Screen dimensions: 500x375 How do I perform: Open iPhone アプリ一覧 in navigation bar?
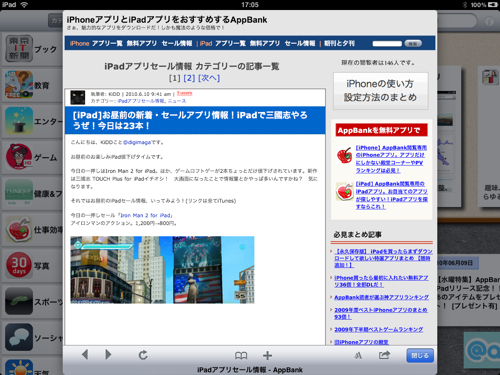coord(107,43)
